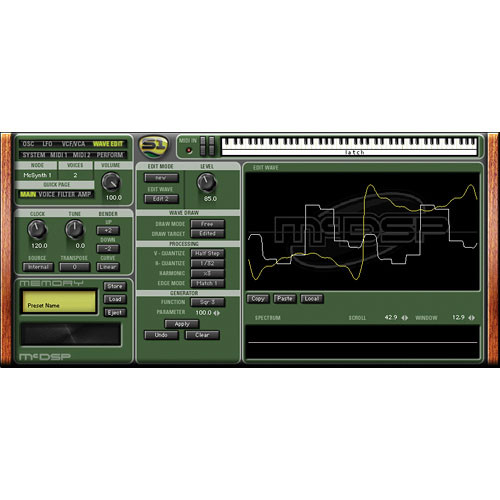Open the Edit Mode 'new' selector

click(x=161, y=178)
